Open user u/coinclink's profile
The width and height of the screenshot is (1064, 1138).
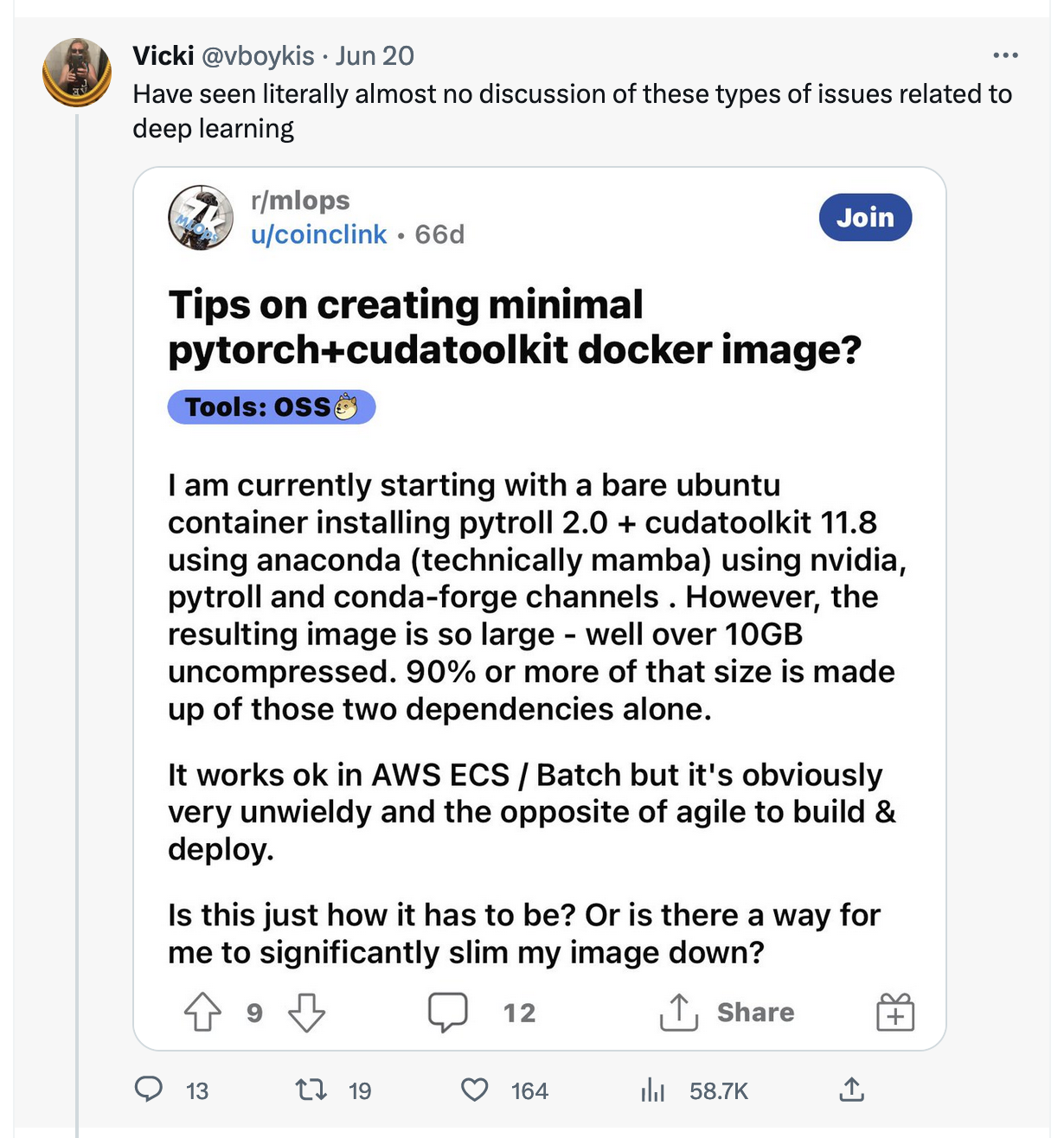318,234
